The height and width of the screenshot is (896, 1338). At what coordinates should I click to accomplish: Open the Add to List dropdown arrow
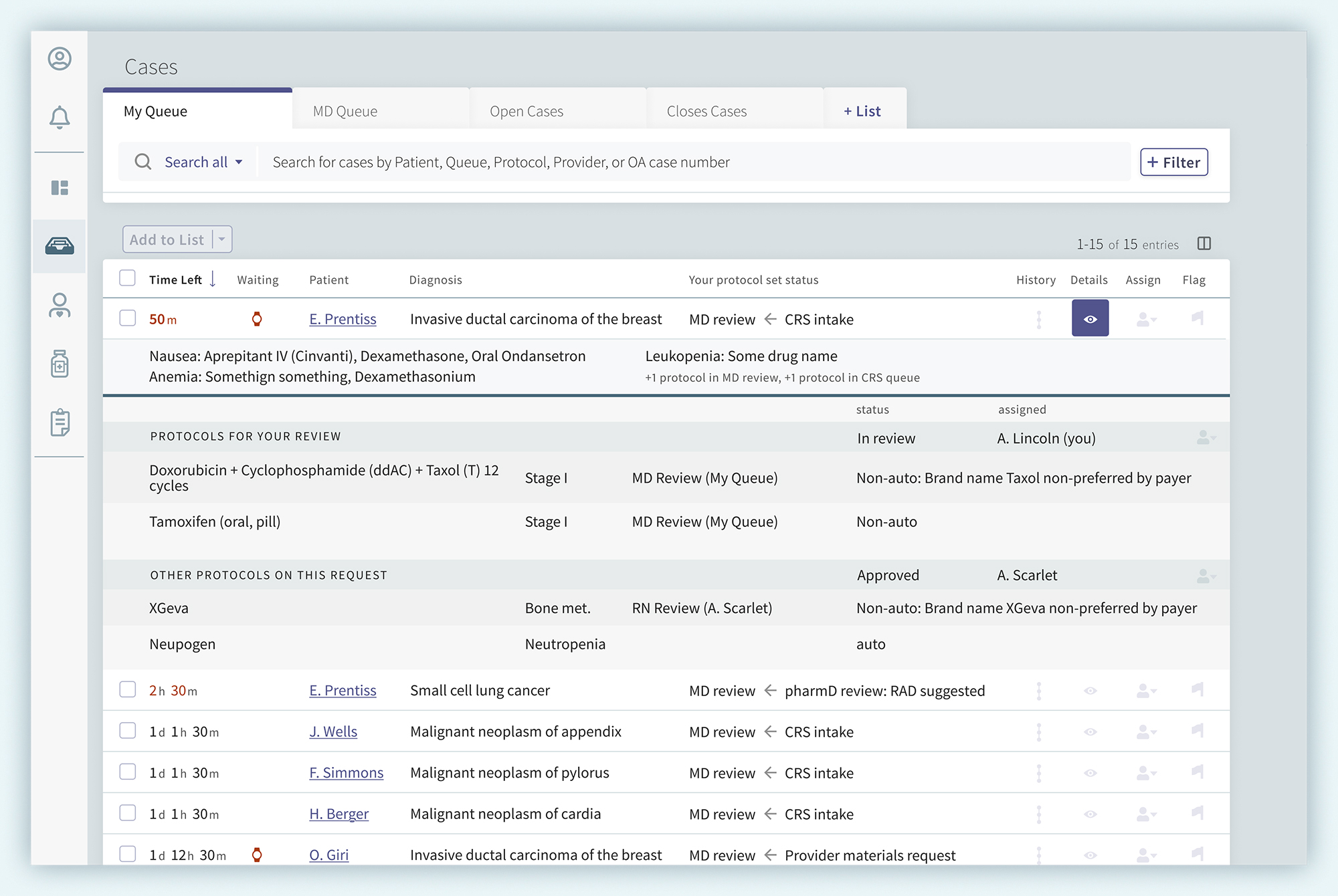click(222, 239)
